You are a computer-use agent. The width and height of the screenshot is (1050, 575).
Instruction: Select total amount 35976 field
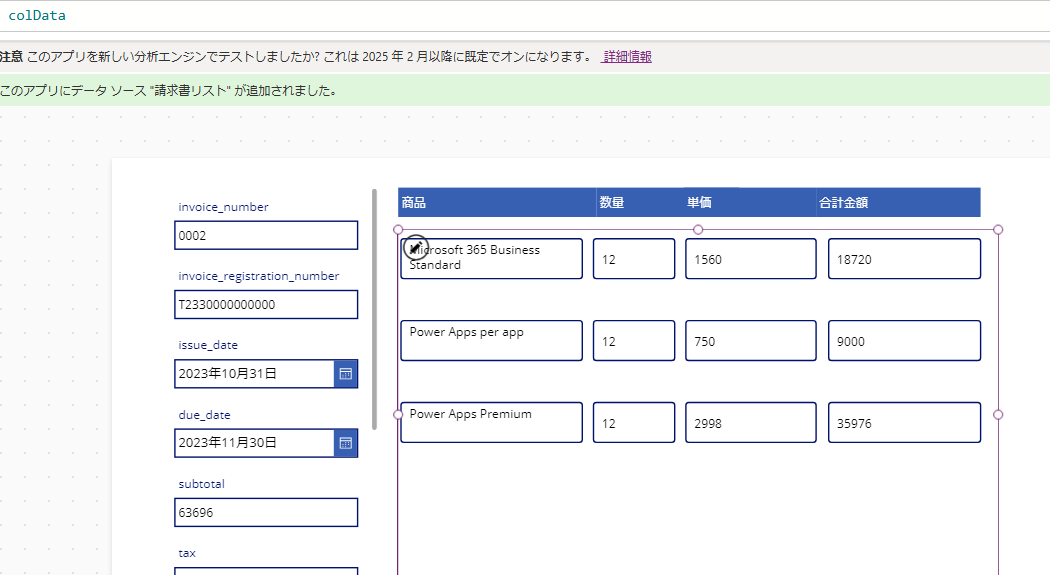904,422
